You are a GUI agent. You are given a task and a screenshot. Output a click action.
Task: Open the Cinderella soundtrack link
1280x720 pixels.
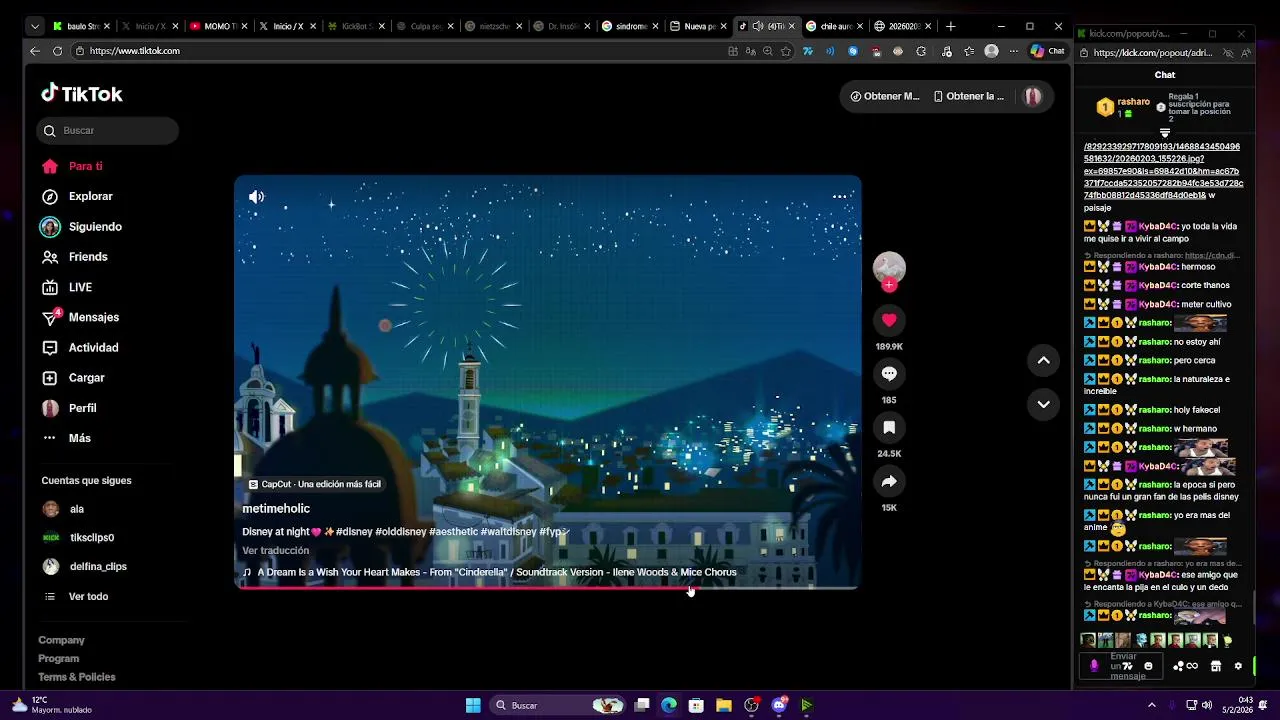point(489,573)
